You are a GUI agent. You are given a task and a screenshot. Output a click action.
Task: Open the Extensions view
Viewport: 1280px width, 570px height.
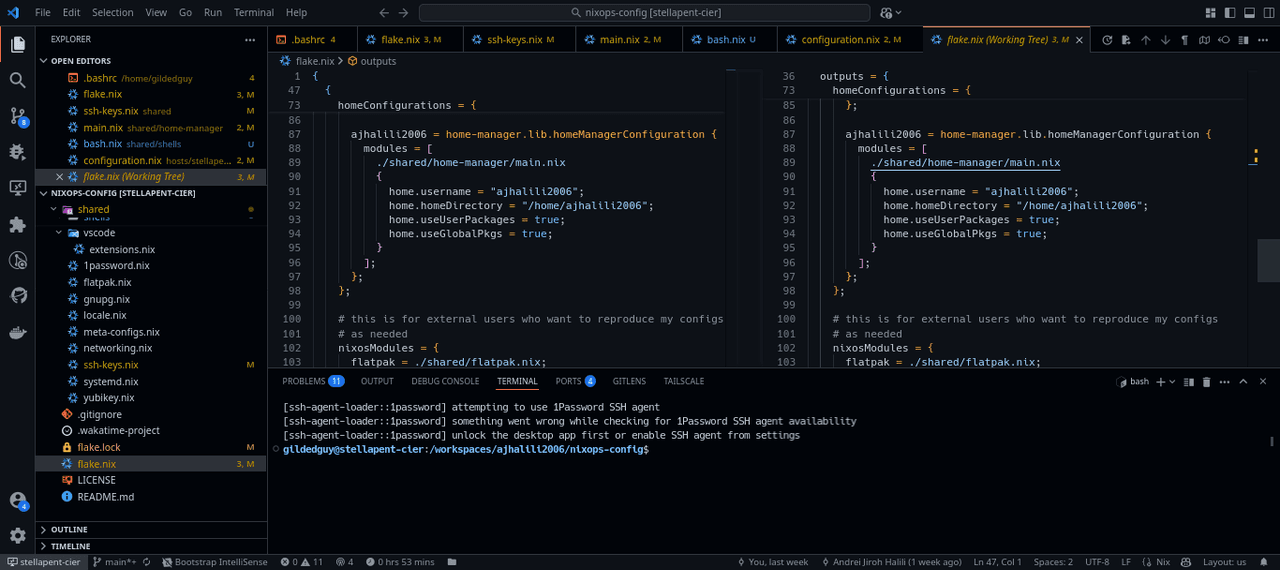point(17,224)
